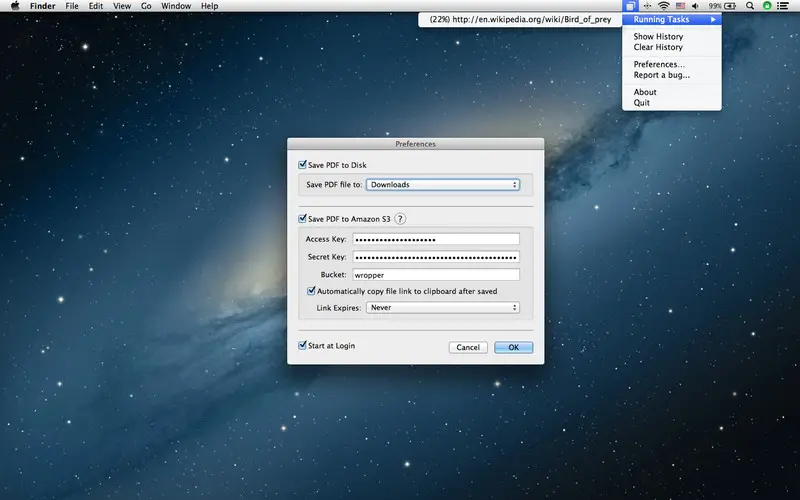Screen dimensions: 800x500
Task: Open the View menu
Action: [x=122, y=6]
